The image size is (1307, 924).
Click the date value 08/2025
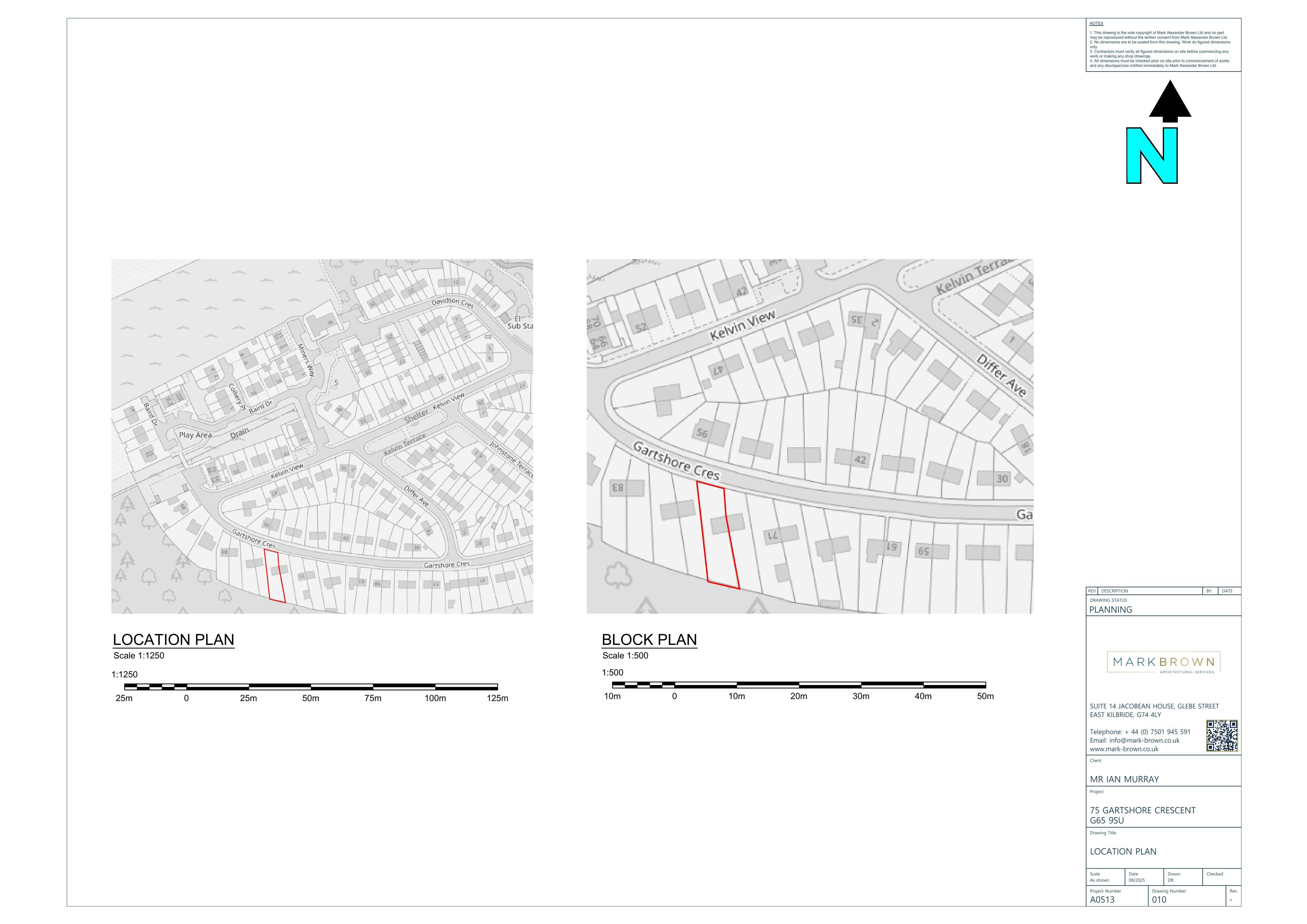pos(1137,880)
